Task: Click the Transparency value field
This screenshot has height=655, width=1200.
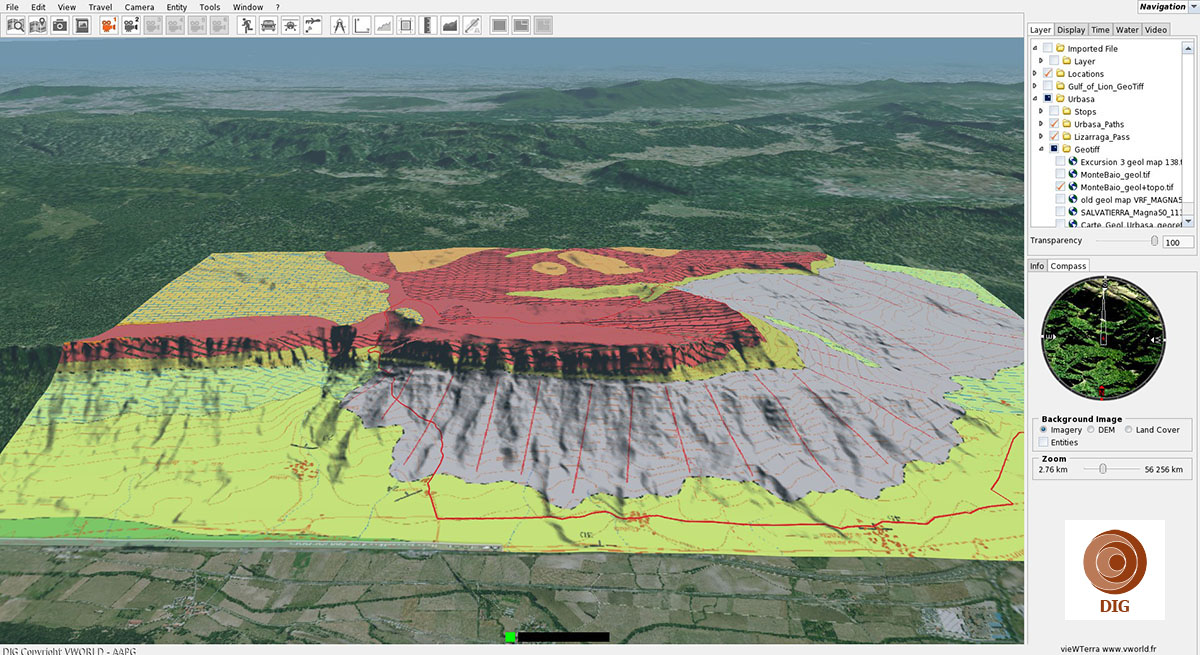Action: [1178, 242]
